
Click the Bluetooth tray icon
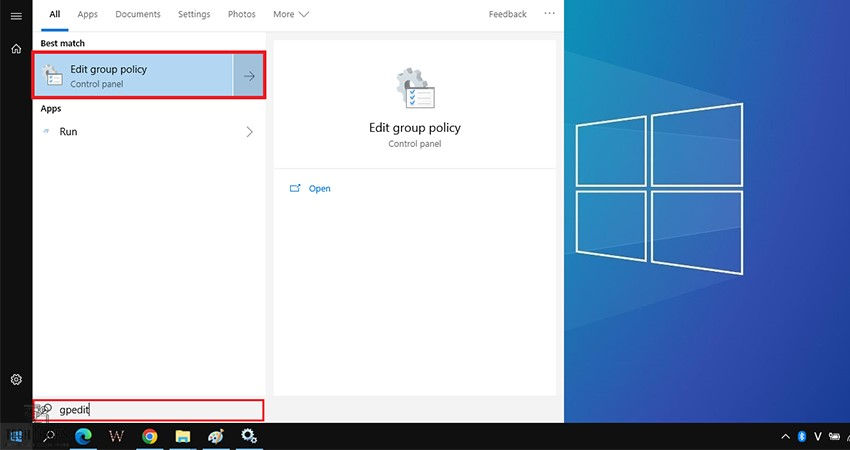pos(802,436)
